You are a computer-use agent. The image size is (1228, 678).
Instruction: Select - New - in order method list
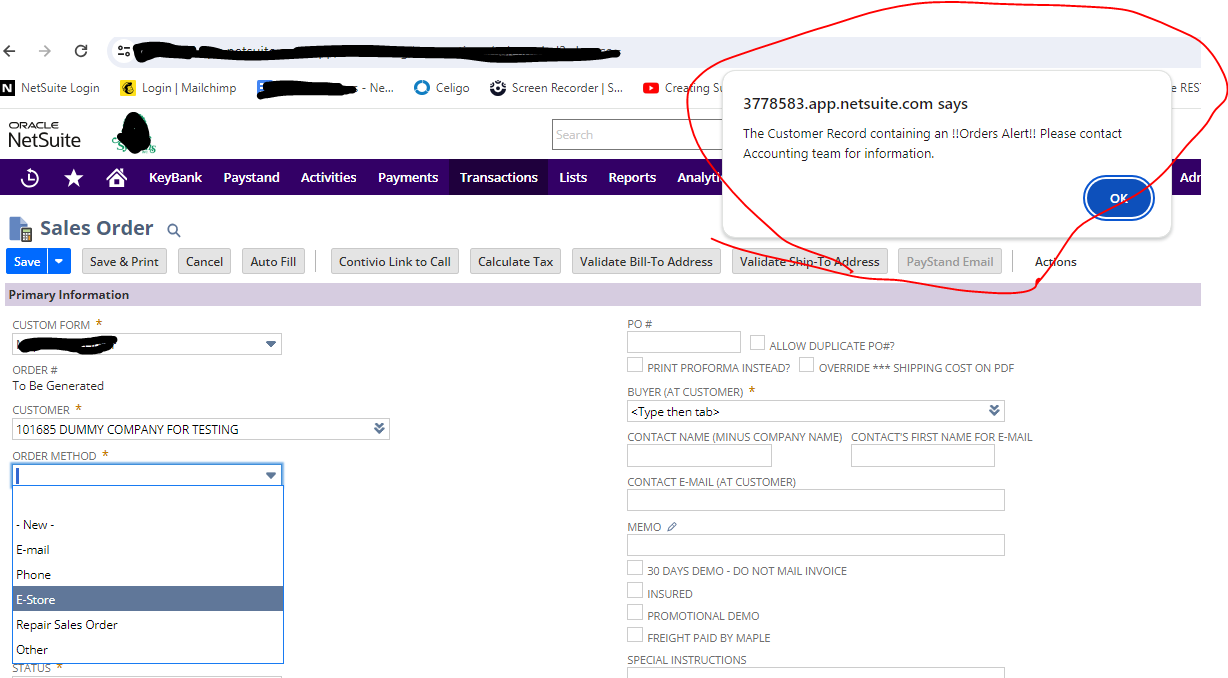(148, 524)
